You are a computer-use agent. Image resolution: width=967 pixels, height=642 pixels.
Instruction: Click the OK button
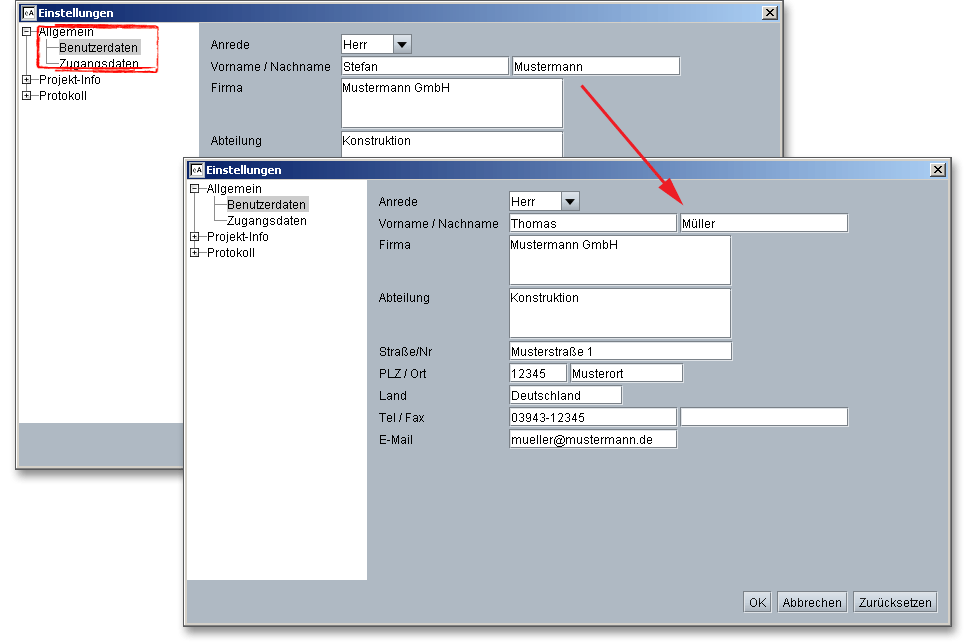click(757, 602)
